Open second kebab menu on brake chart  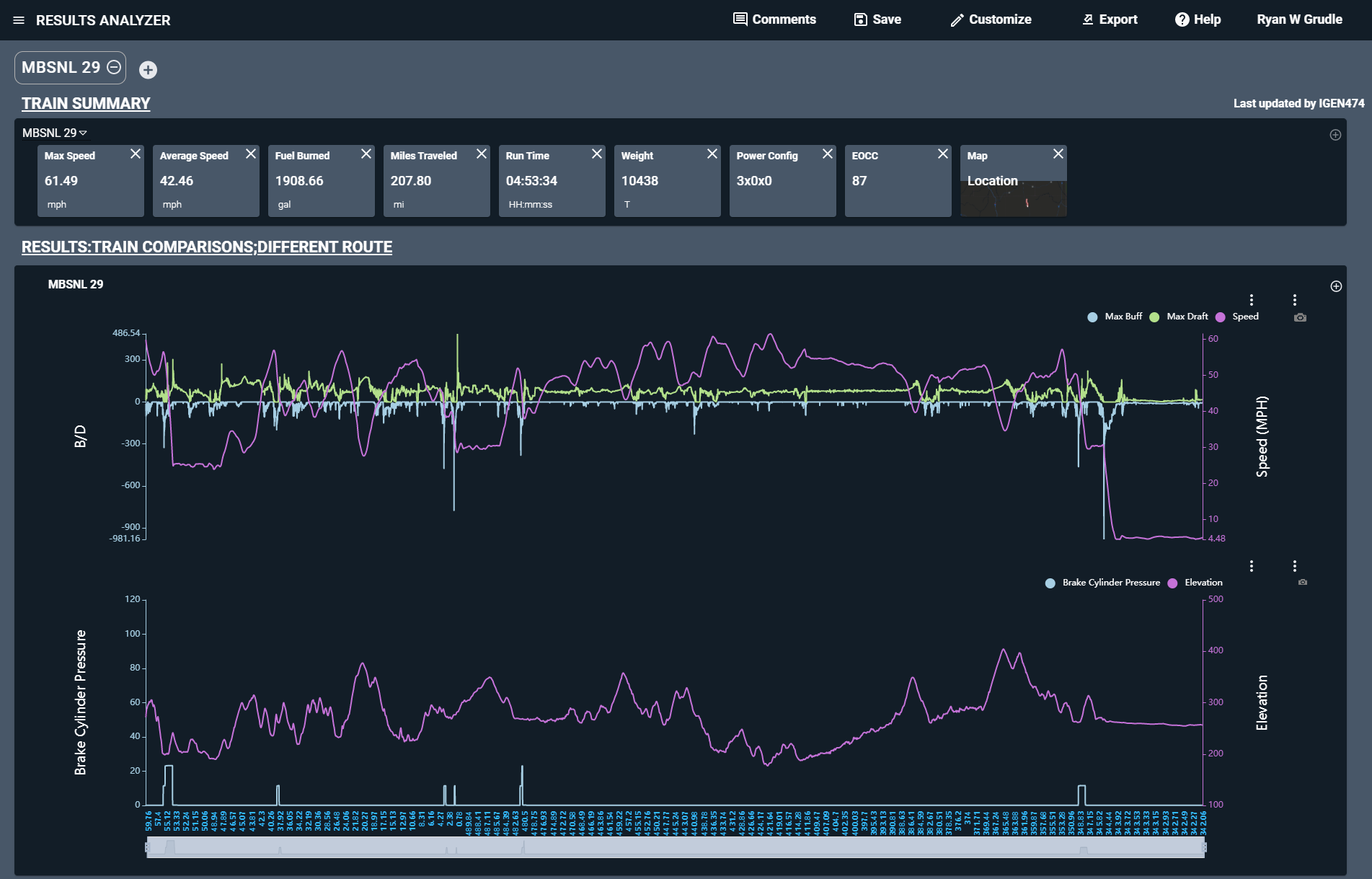tap(1295, 566)
